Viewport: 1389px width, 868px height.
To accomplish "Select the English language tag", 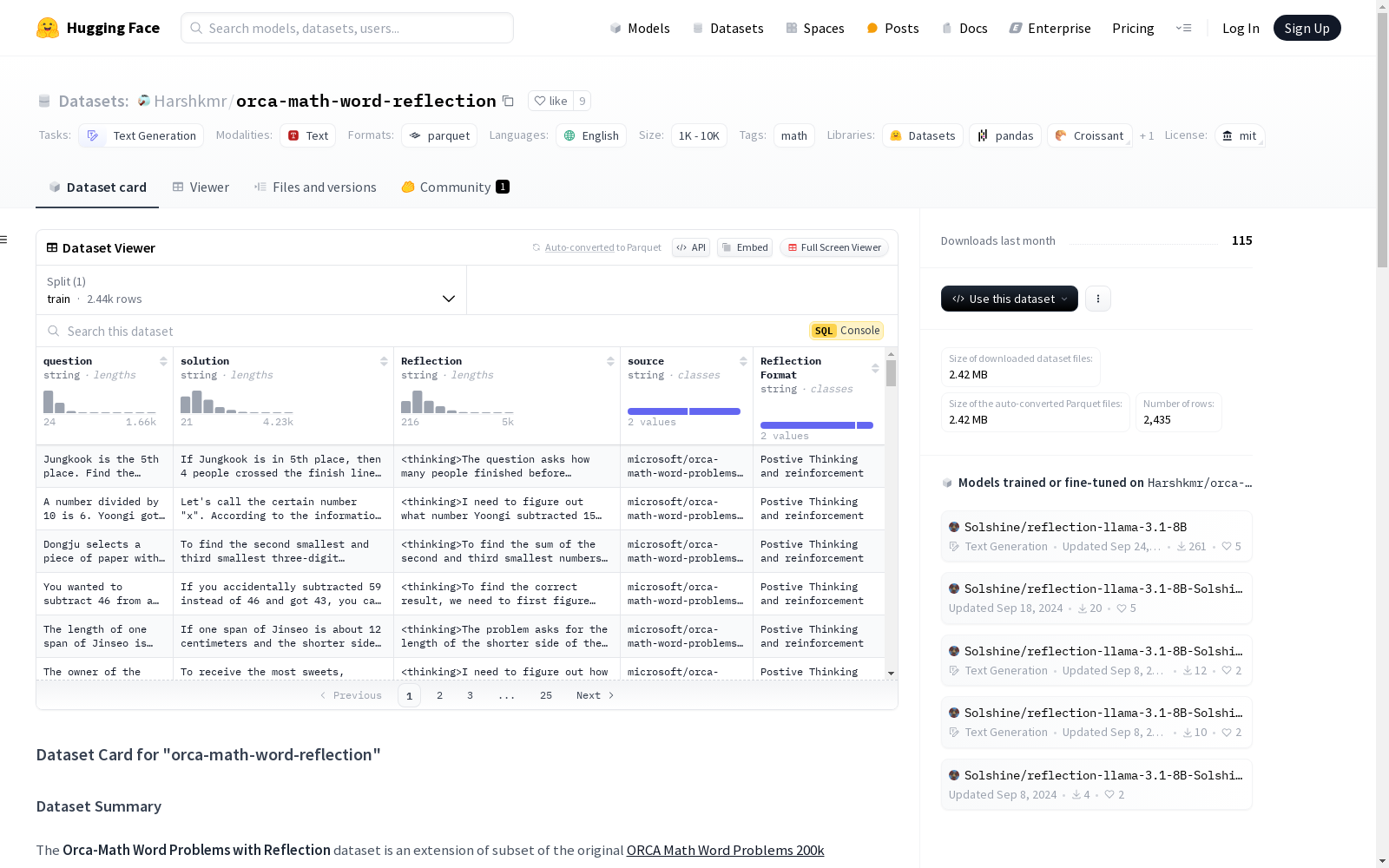I will [x=591, y=135].
